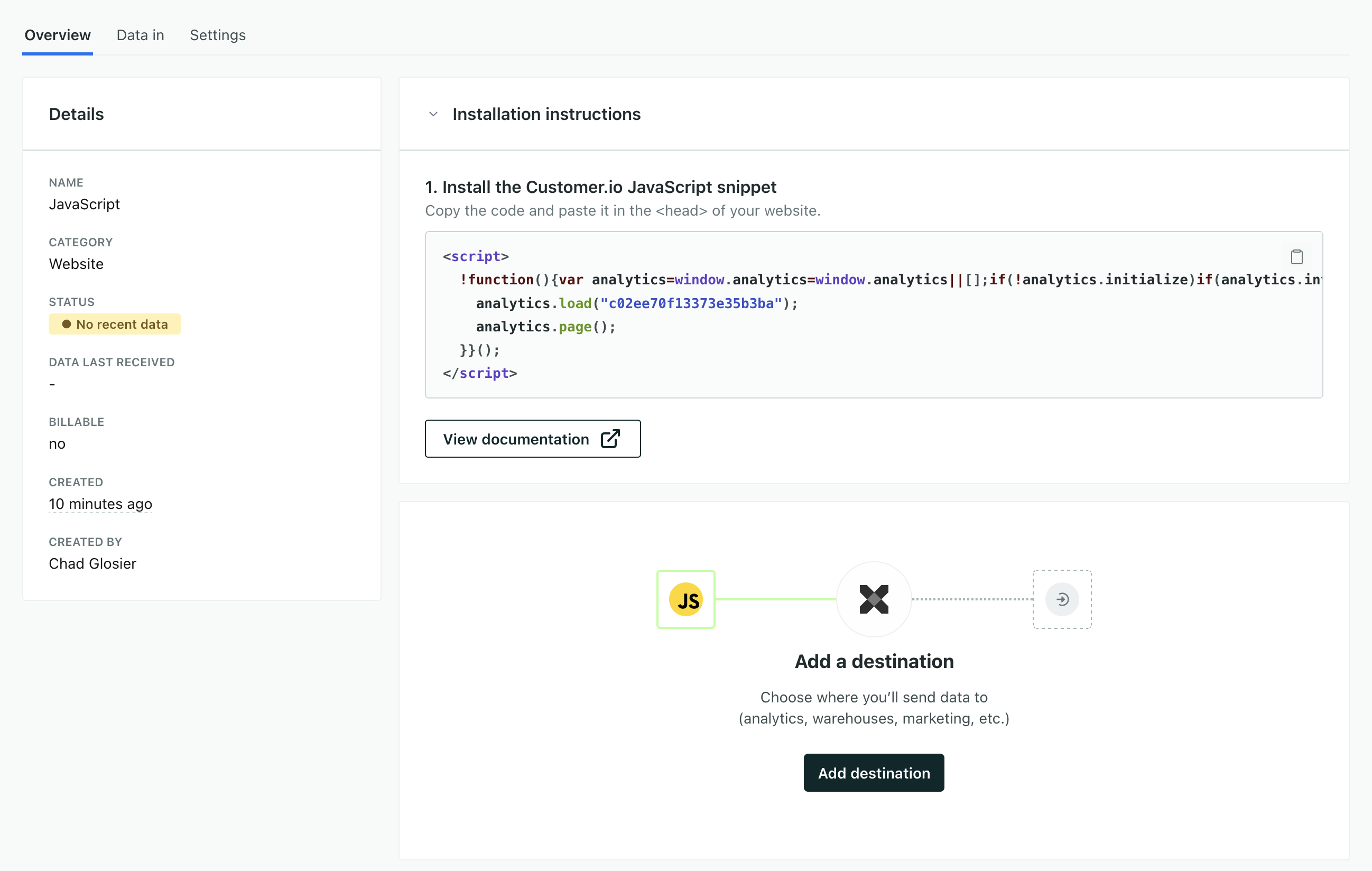Image resolution: width=1372 pixels, height=871 pixels.
Task: Click the Data in tab
Action: (139, 34)
